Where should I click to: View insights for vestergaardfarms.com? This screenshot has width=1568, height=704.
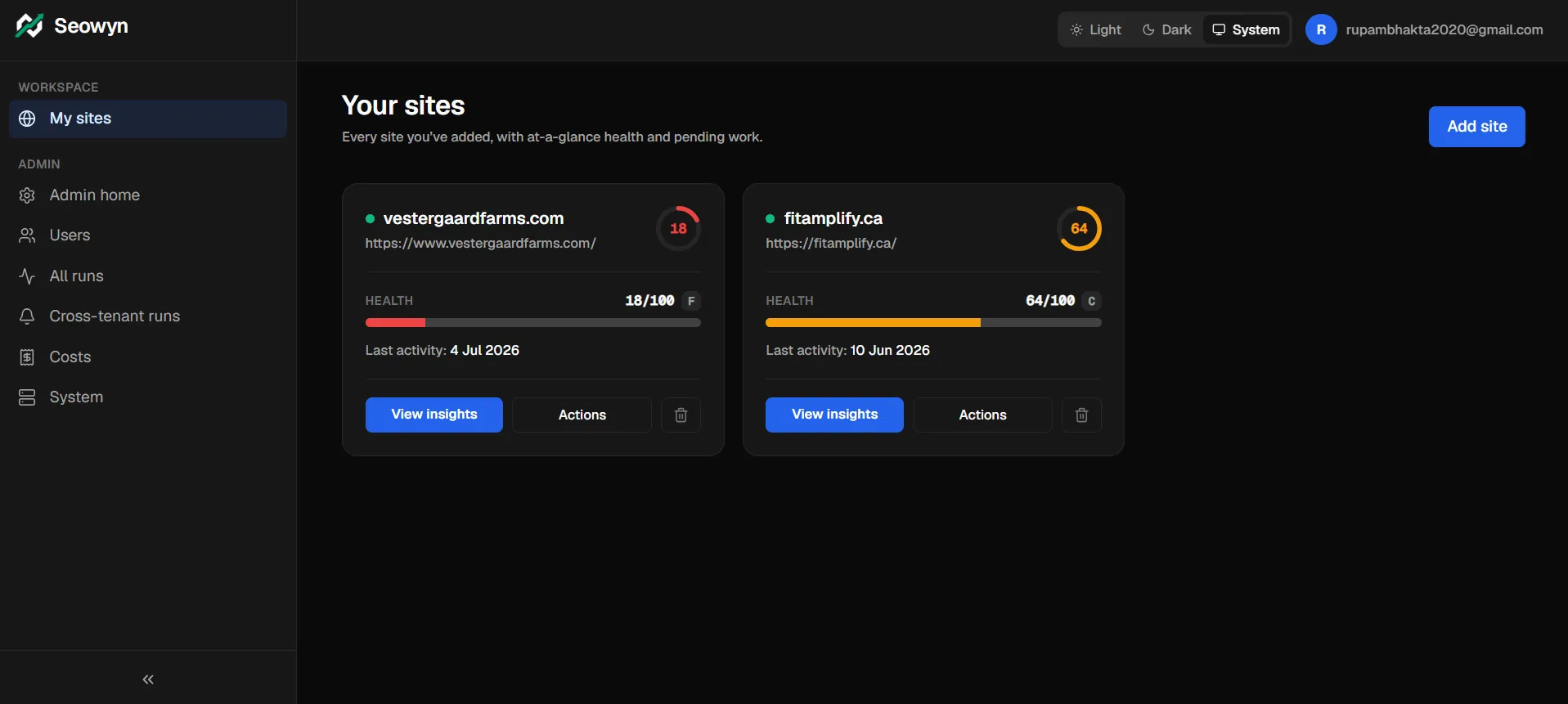coord(434,415)
